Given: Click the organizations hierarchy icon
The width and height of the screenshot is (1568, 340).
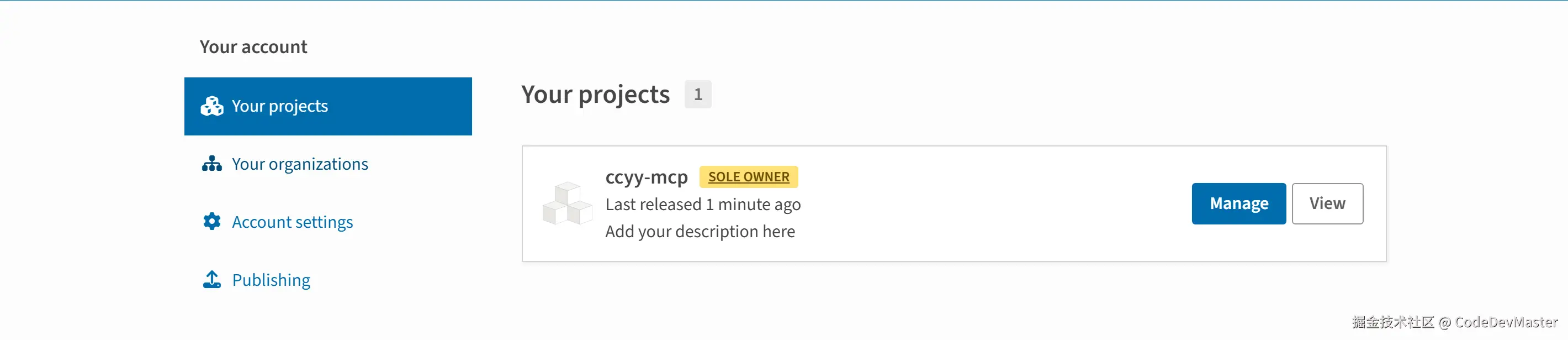Looking at the screenshot, I should click(212, 164).
